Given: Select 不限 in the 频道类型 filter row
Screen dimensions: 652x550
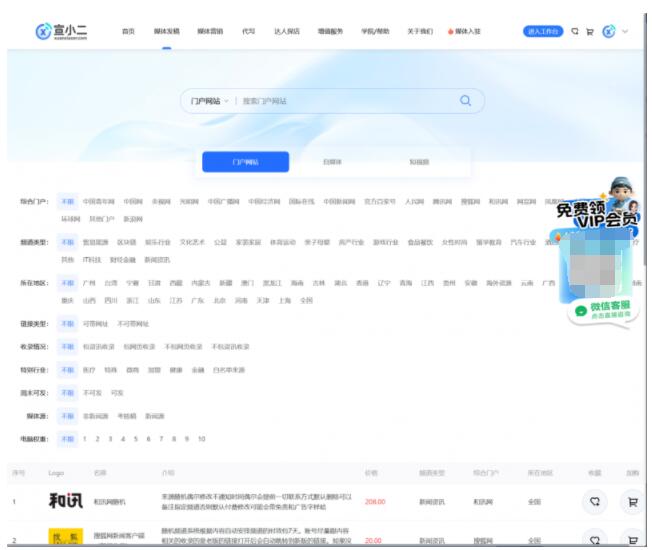Looking at the screenshot, I should [x=67, y=242].
